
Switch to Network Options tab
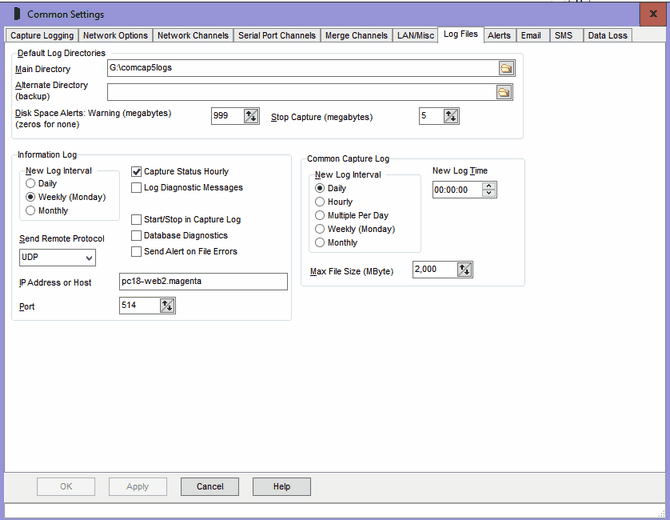point(115,35)
